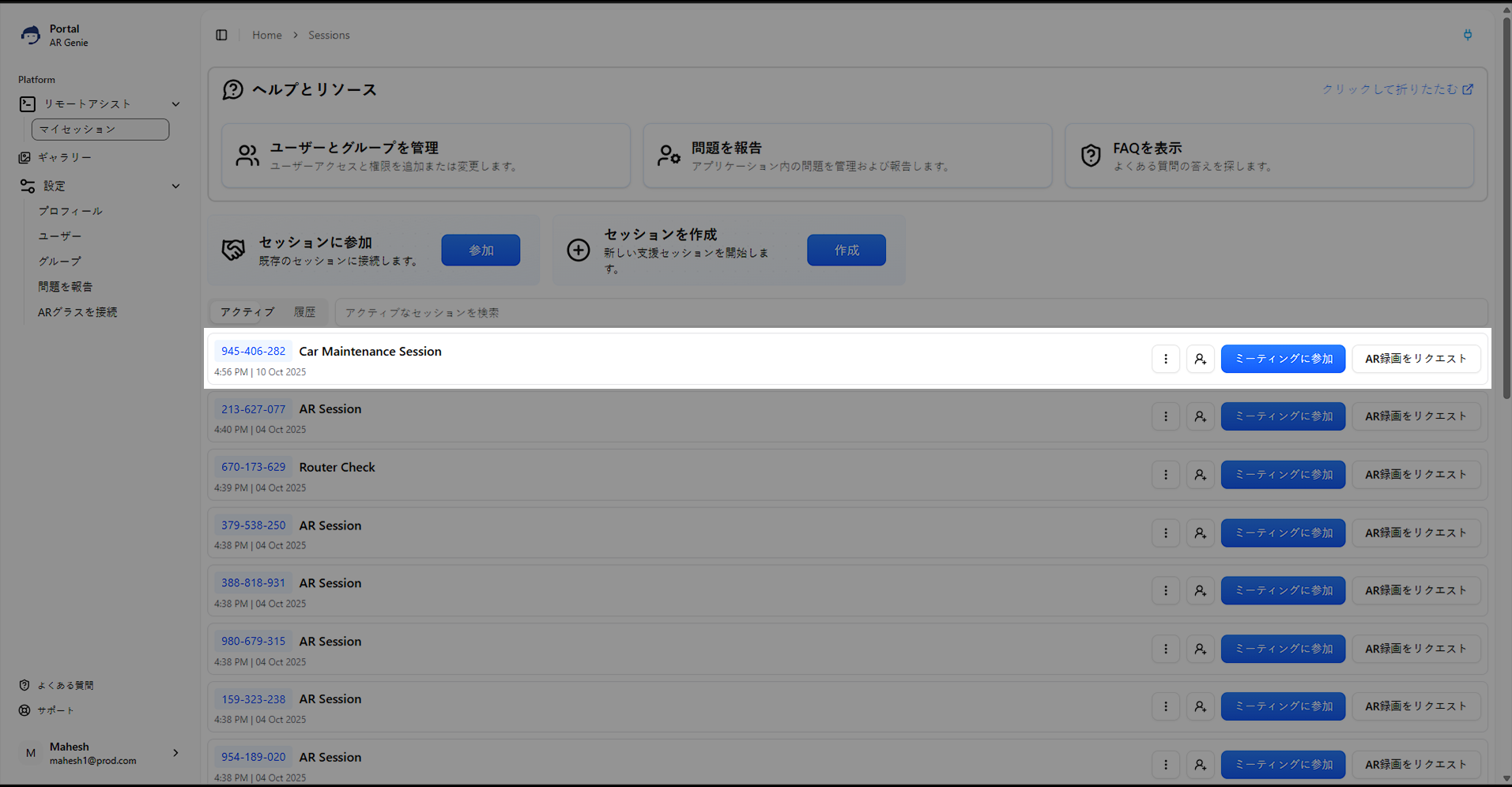Click the AR Genie portal logo
Image resolution: width=1512 pixels, height=787 pixels.
pos(31,36)
